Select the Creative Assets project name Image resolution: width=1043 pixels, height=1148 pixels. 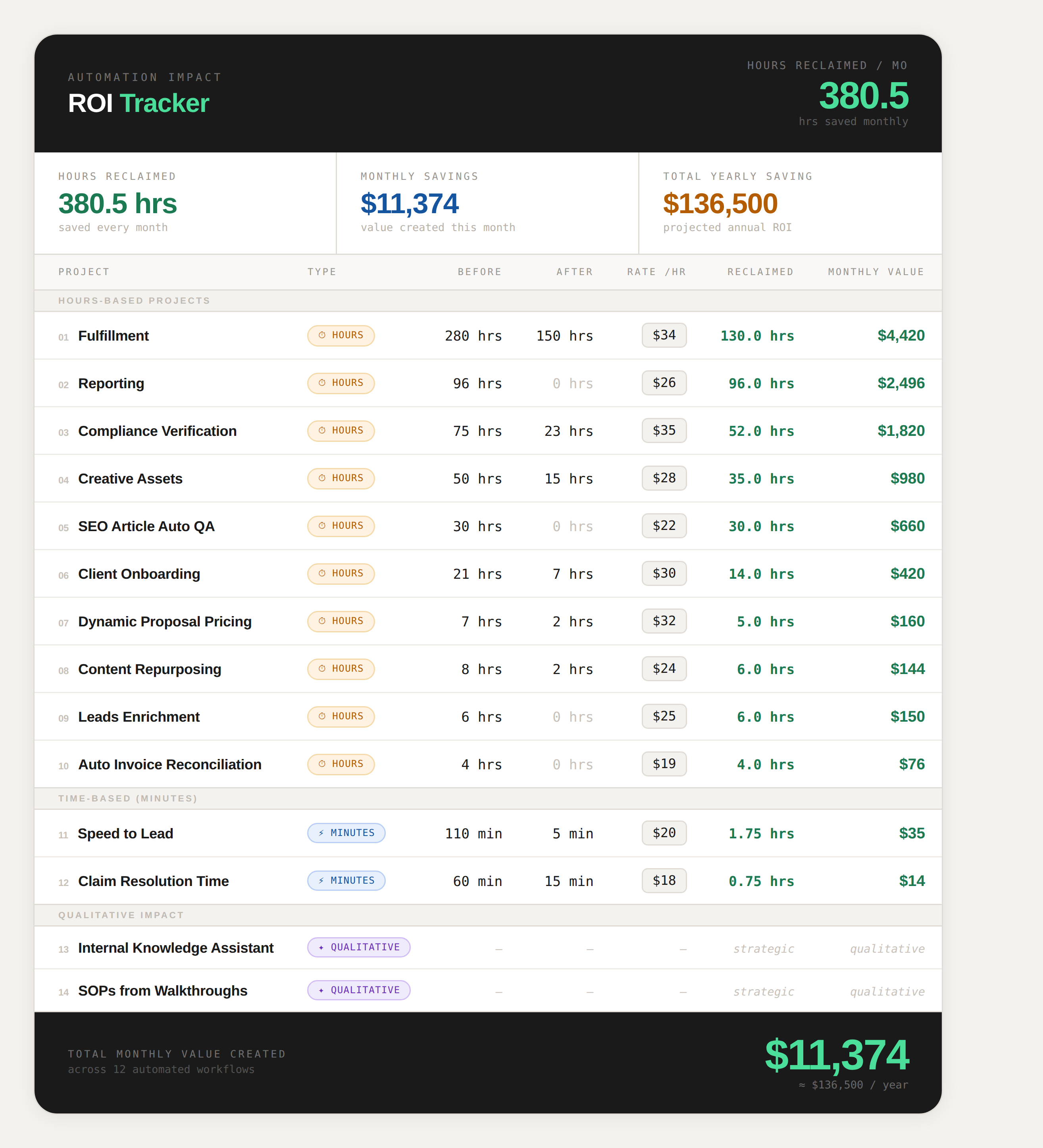[x=130, y=479]
